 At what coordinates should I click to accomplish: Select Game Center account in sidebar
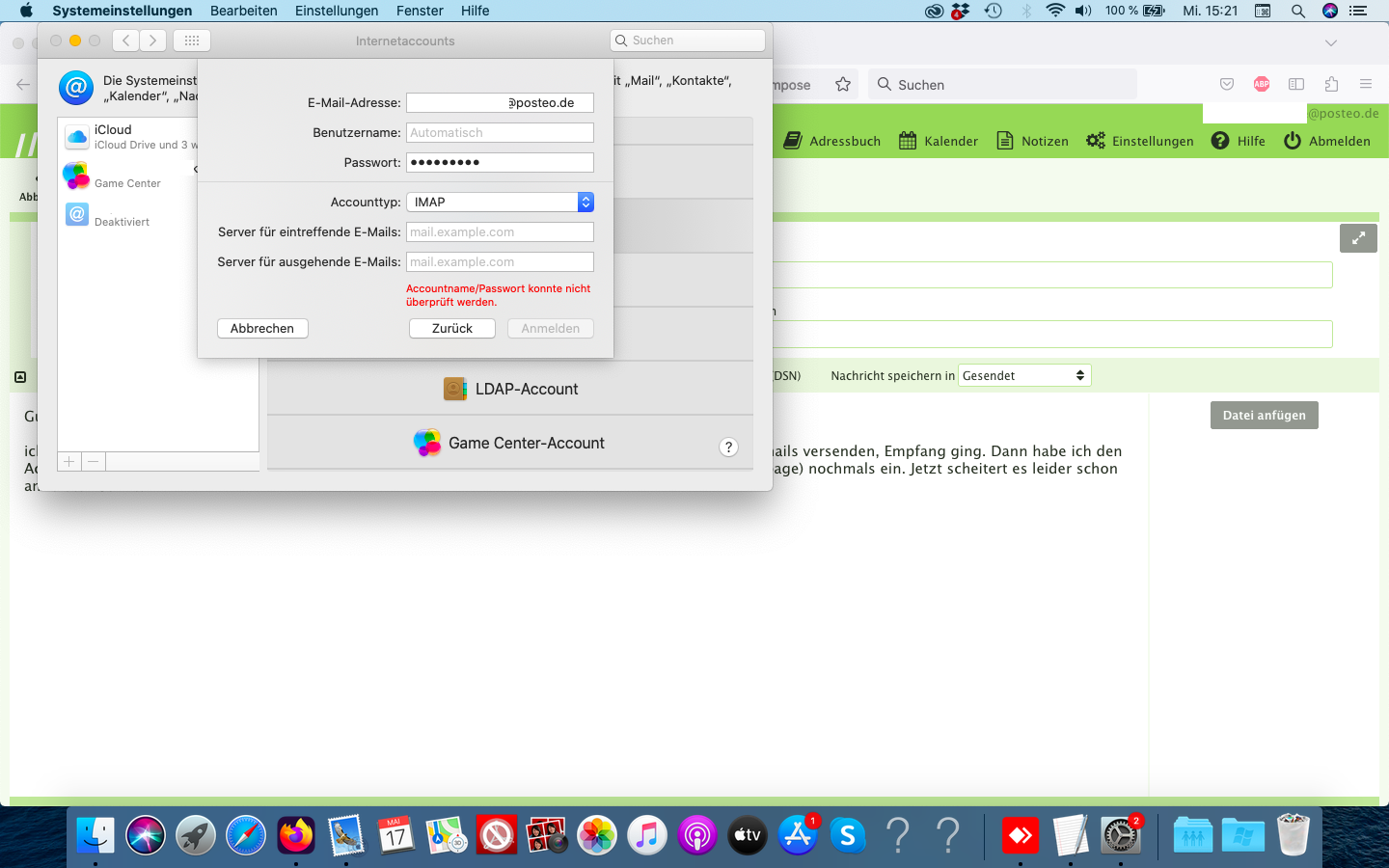point(128,176)
